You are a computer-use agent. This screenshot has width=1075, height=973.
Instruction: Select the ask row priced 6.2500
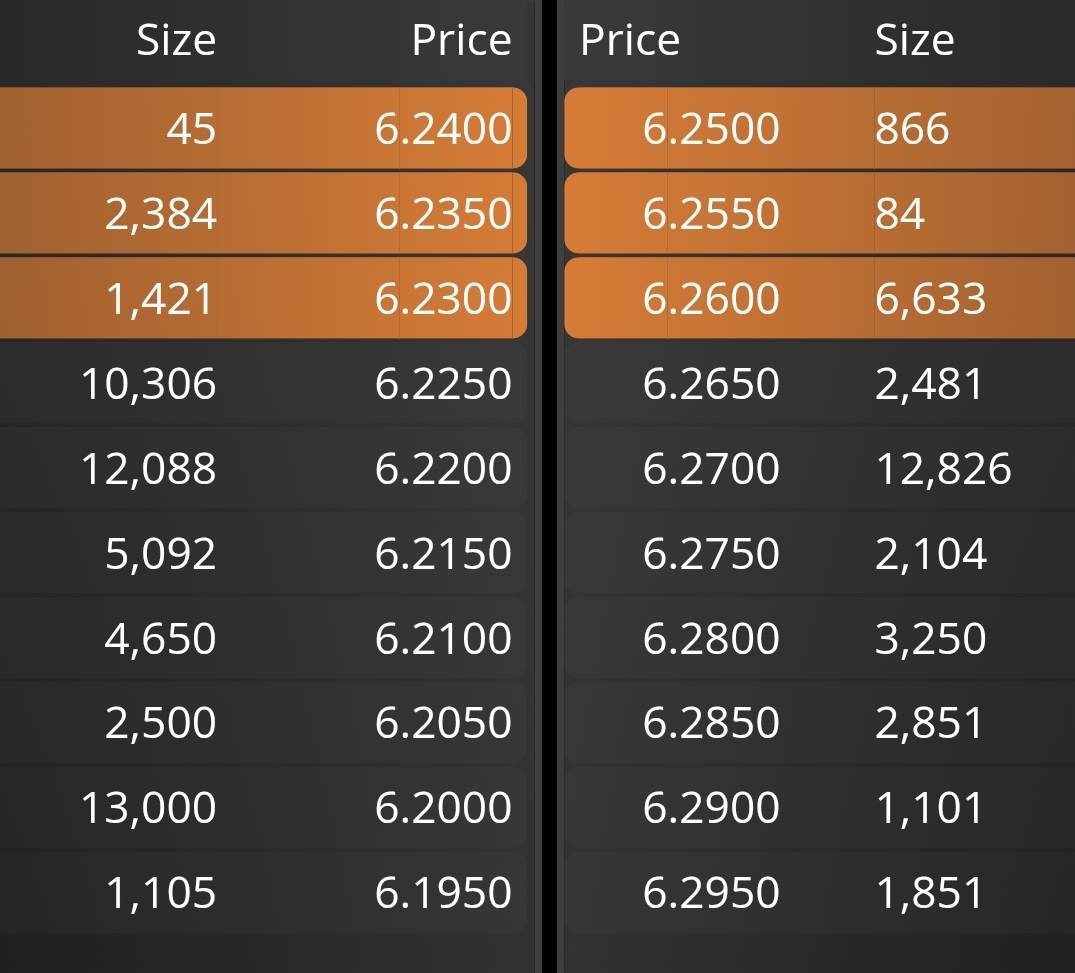[819, 128]
